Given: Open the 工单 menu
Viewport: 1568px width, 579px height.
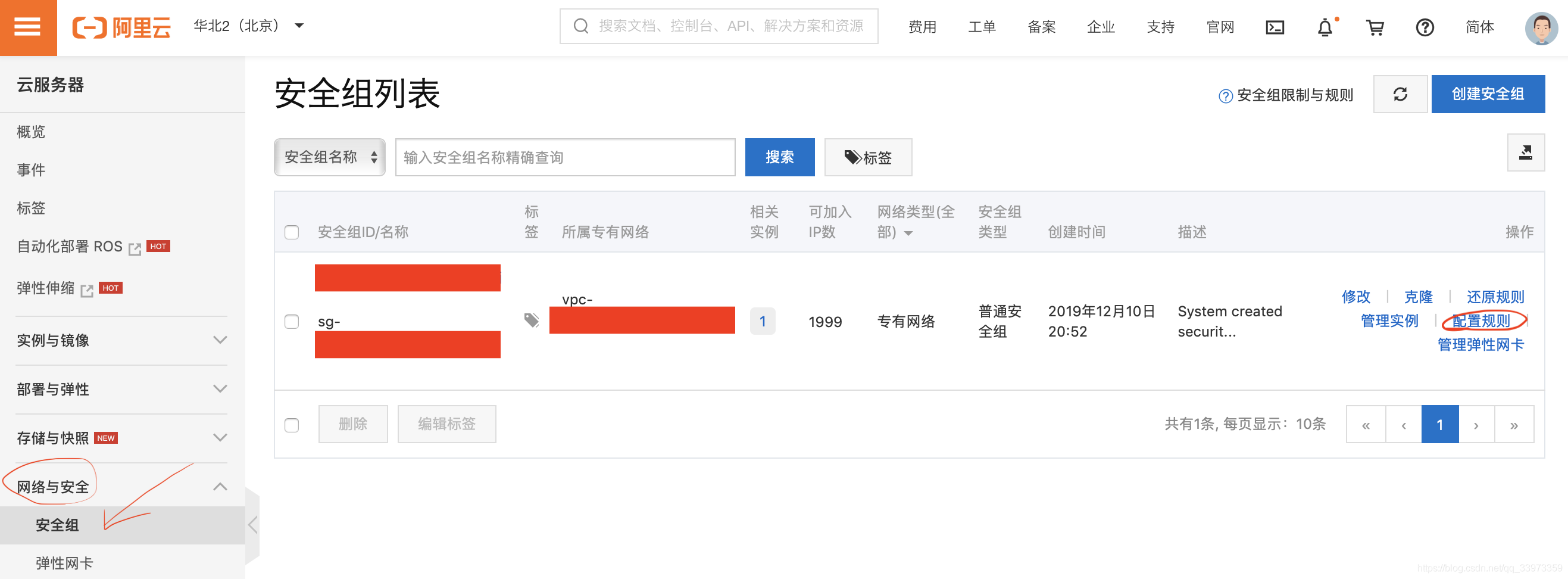Looking at the screenshot, I should point(982,27).
